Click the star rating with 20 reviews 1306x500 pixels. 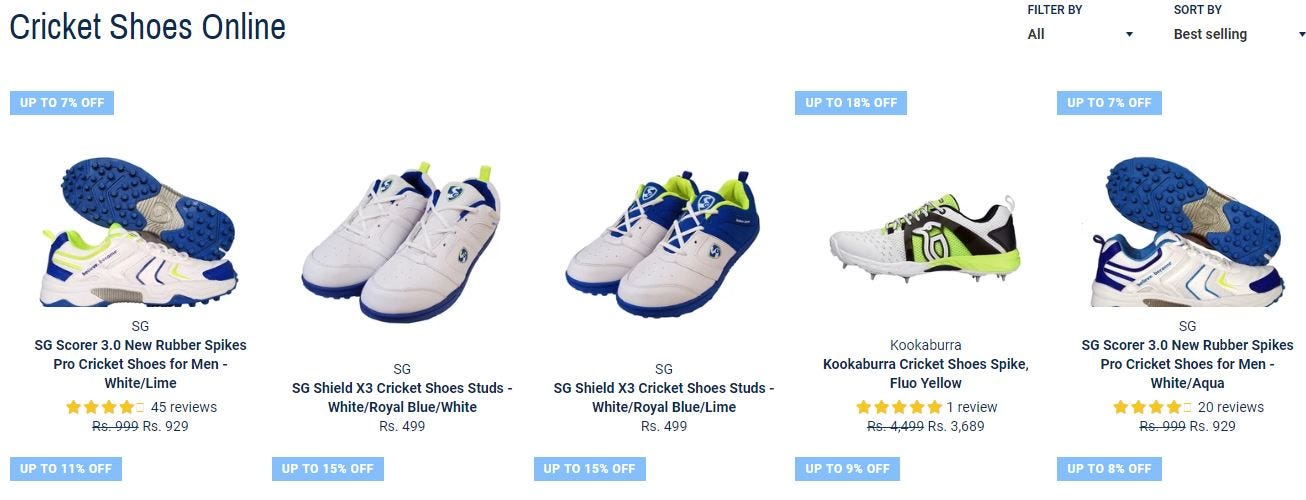point(1153,407)
